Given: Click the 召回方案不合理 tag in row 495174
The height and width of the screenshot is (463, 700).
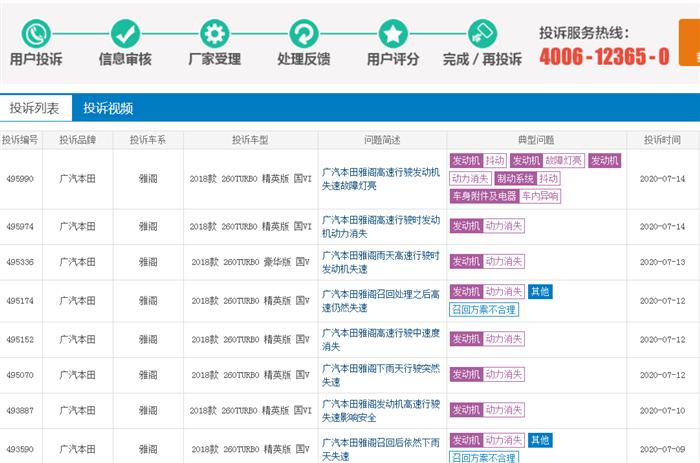Looking at the screenshot, I should (x=484, y=309).
